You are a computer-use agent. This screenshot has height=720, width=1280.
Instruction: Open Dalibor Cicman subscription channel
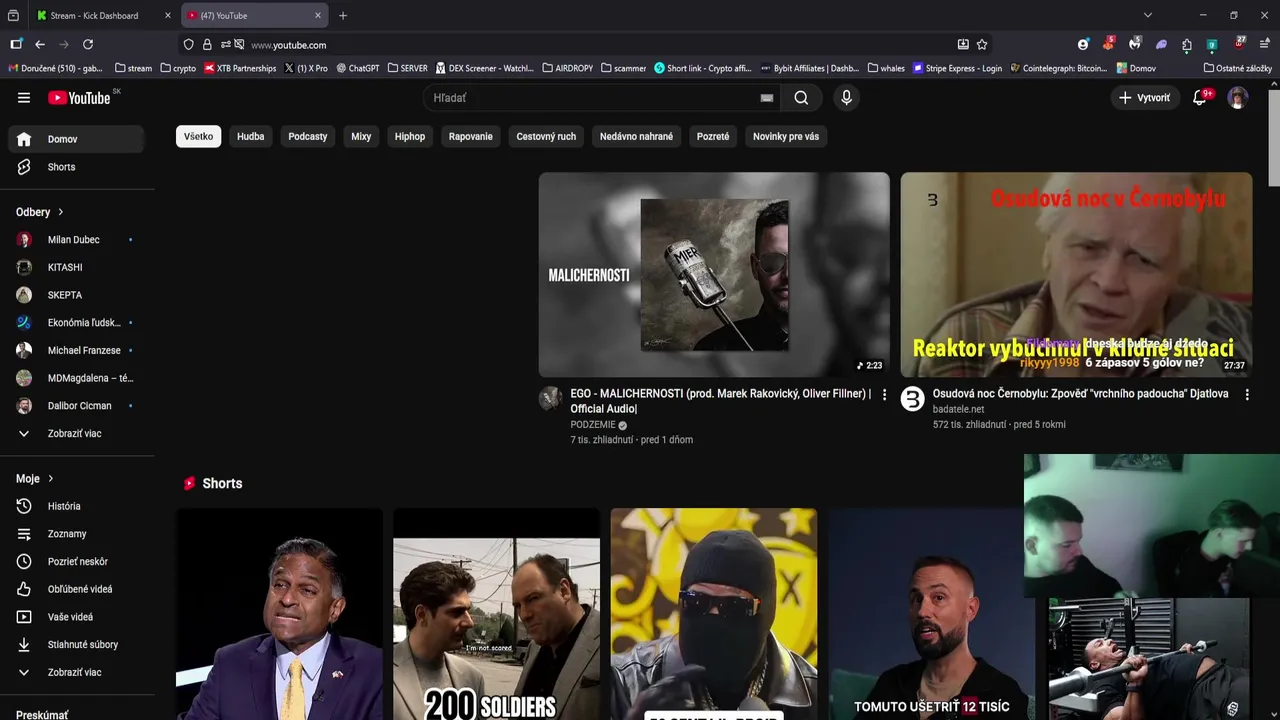tap(76, 406)
